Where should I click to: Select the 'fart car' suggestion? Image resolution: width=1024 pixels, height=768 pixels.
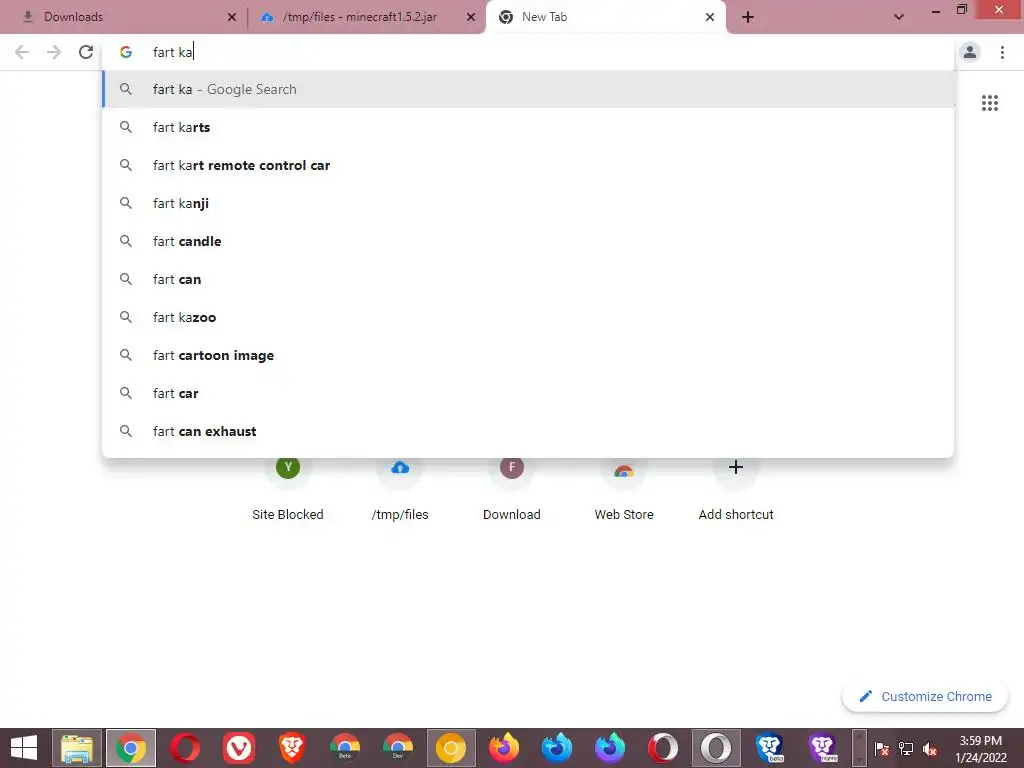[528, 393]
